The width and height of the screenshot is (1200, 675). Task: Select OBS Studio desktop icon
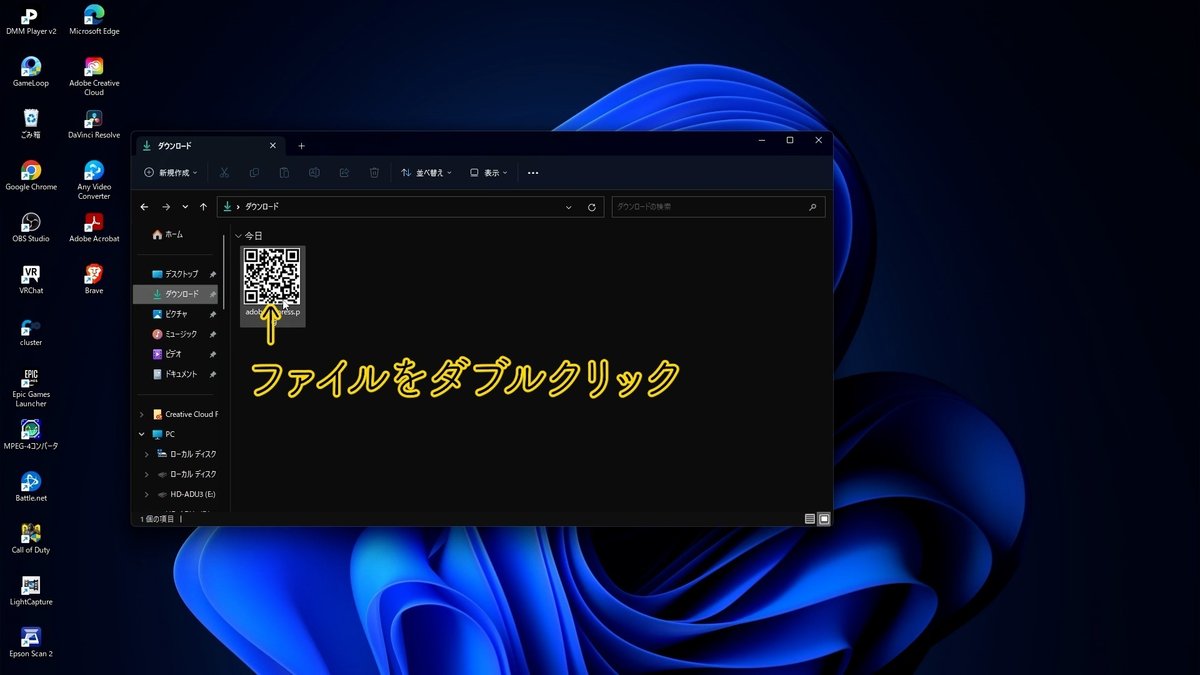31,228
